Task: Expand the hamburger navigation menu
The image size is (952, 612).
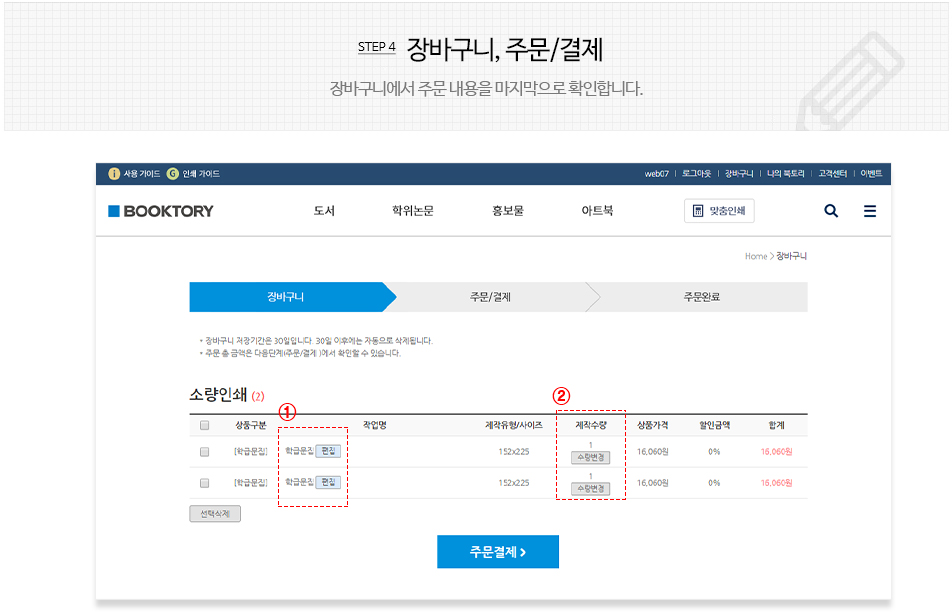Action: tap(869, 211)
